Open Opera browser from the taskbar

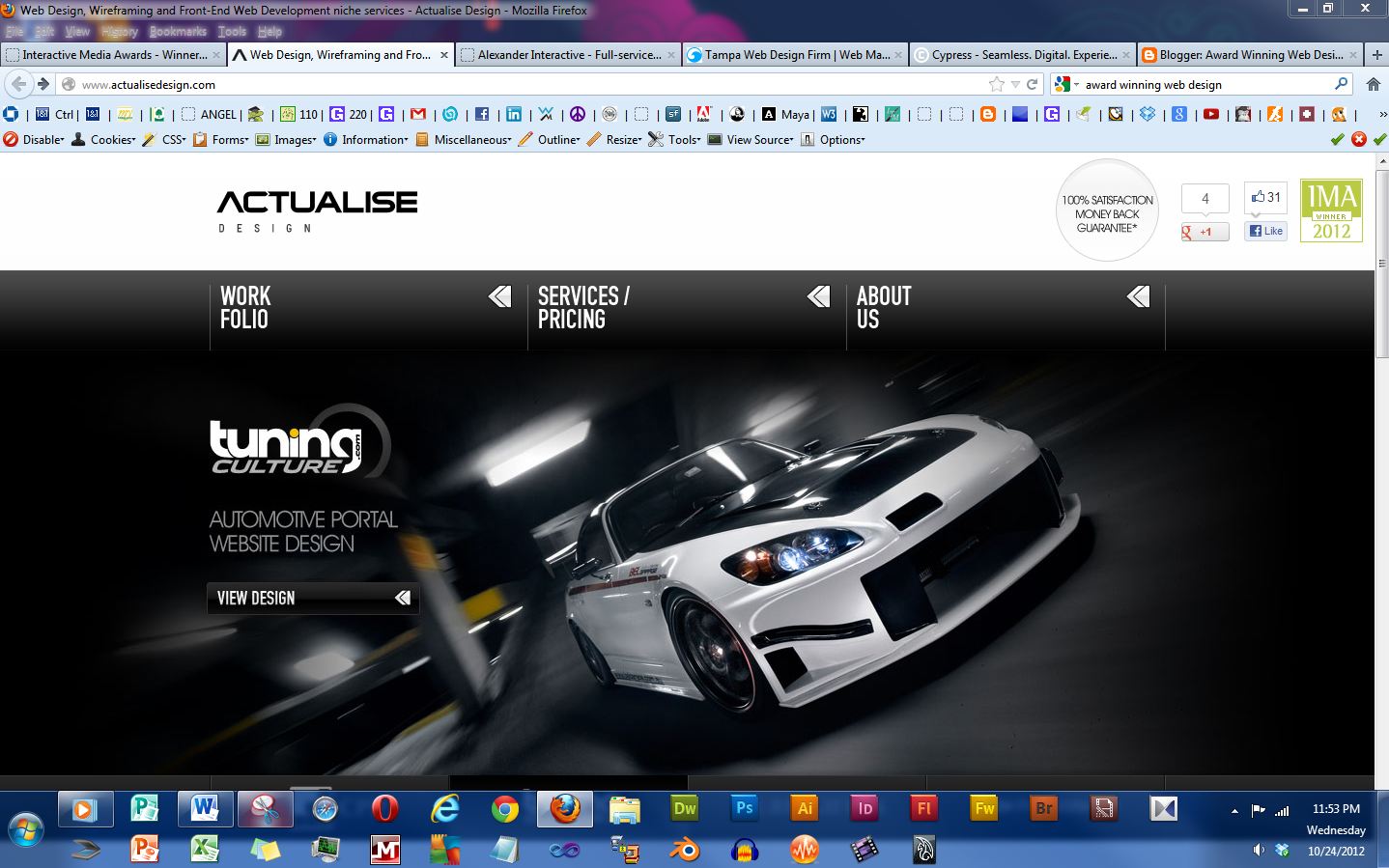[385, 809]
